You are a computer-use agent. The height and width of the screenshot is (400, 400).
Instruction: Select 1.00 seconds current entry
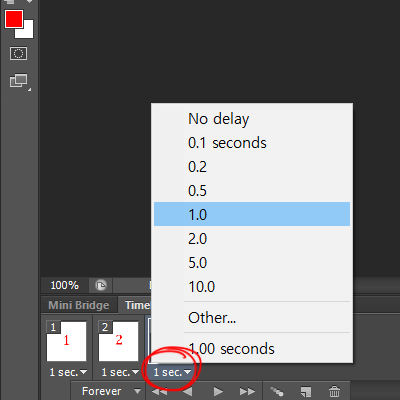252,349
